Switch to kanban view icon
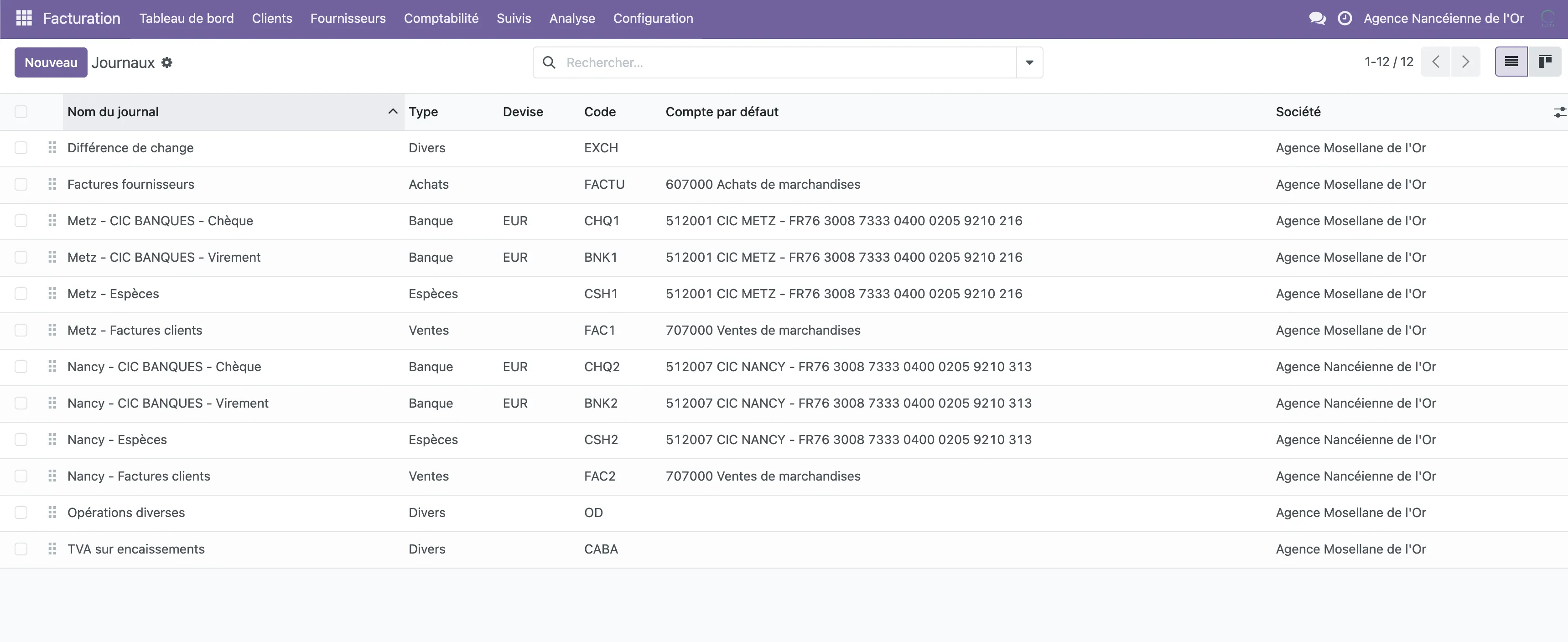 tap(1544, 62)
